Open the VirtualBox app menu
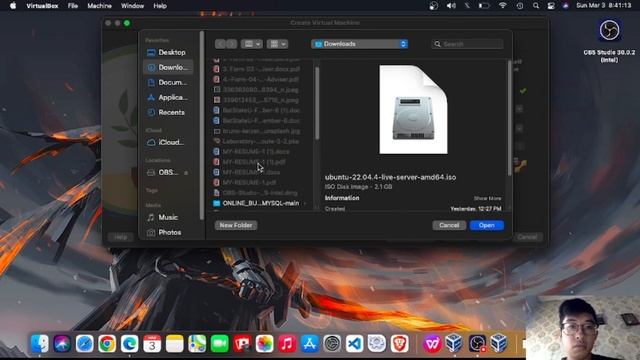Image resolution: width=640 pixels, height=360 pixels. [42, 6]
